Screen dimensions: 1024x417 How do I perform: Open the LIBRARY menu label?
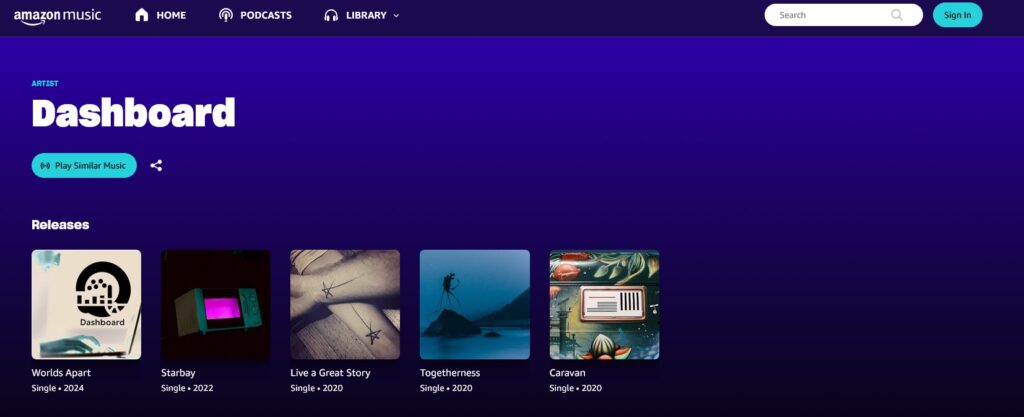point(366,15)
